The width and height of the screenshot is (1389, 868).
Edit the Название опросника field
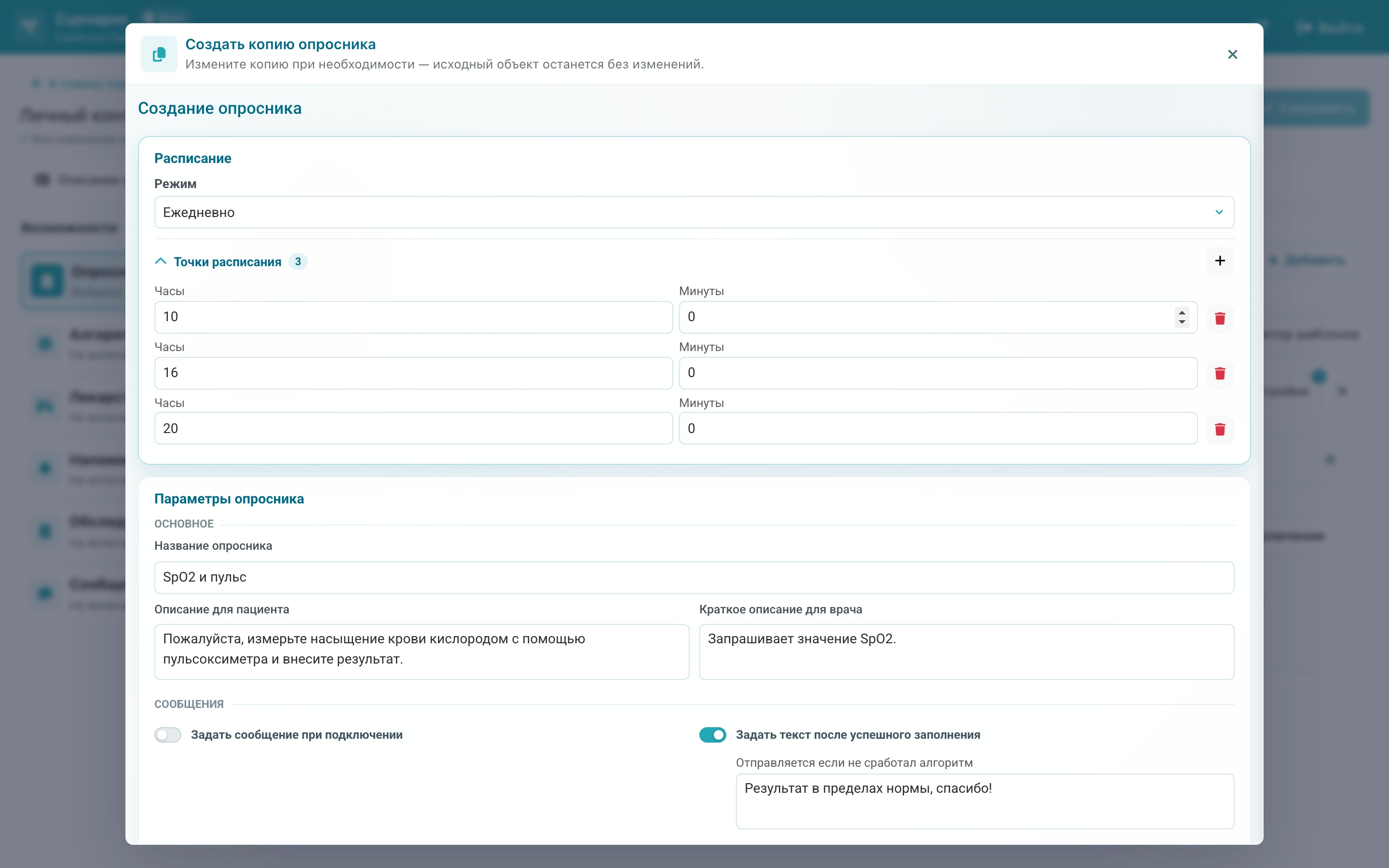pos(694,578)
